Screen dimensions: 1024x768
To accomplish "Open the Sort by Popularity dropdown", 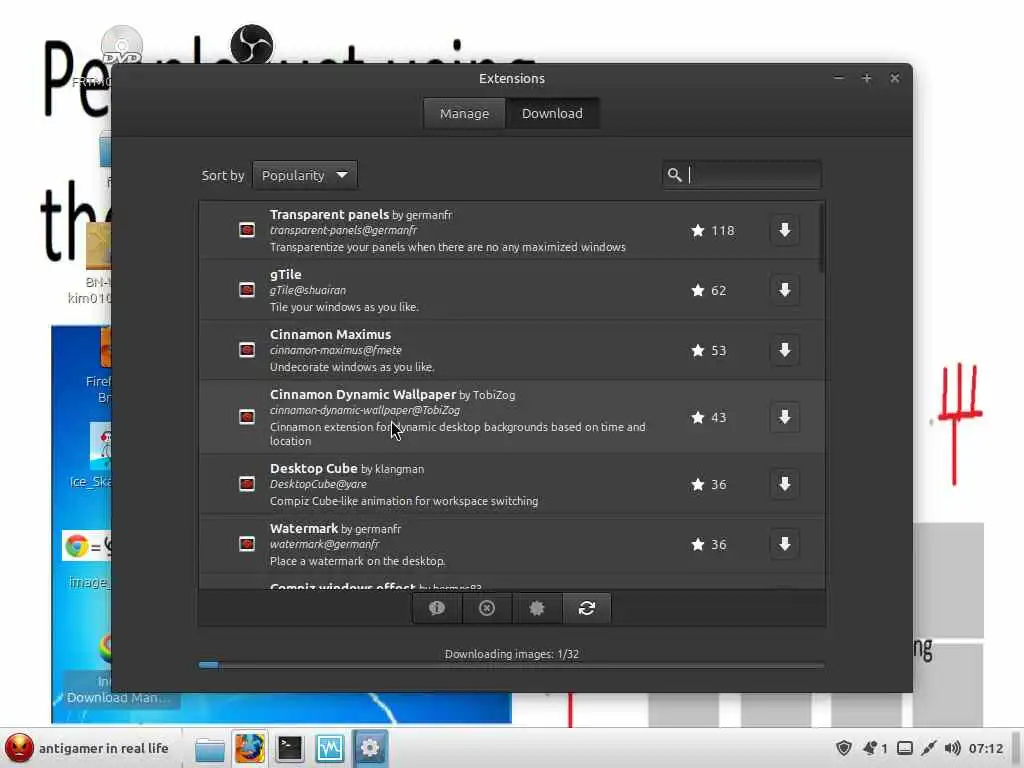I will click(305, 175).
